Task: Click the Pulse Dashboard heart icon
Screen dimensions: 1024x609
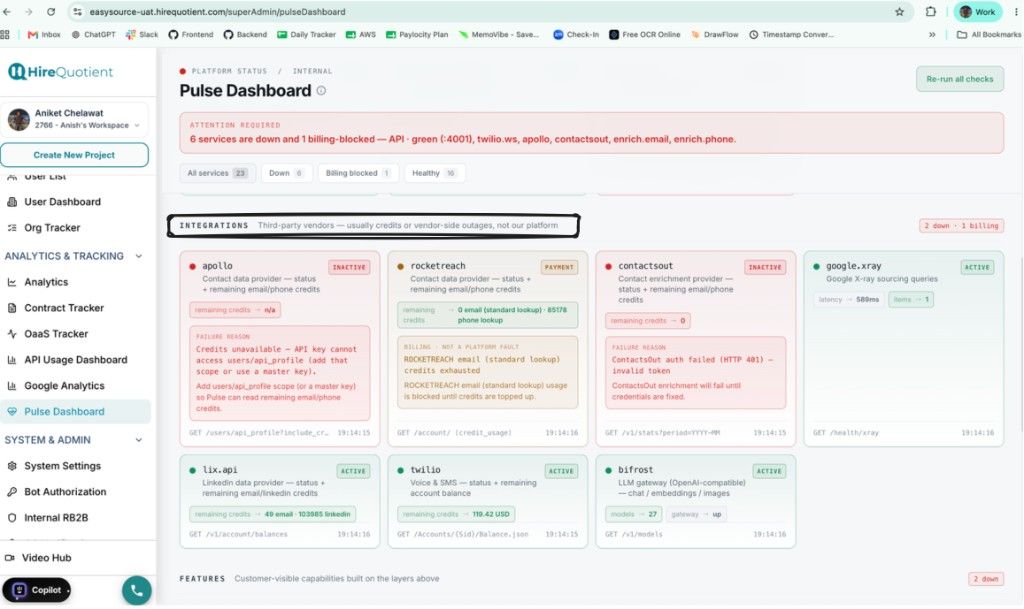Action: pos(12,412)
